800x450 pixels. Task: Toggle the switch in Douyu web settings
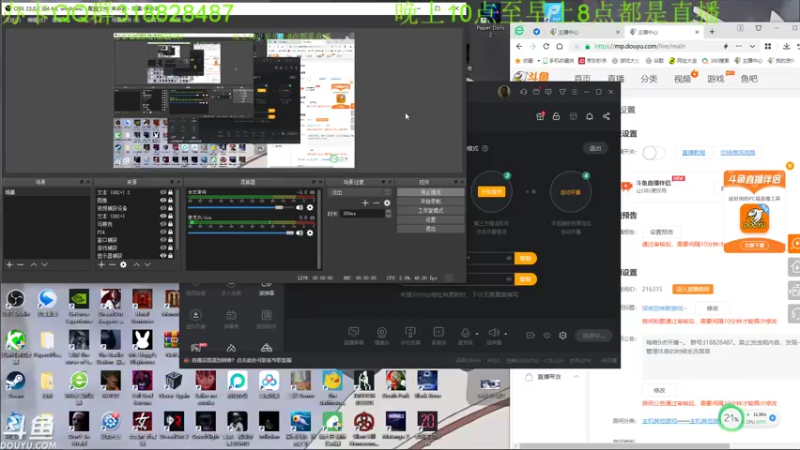[654, 153]
